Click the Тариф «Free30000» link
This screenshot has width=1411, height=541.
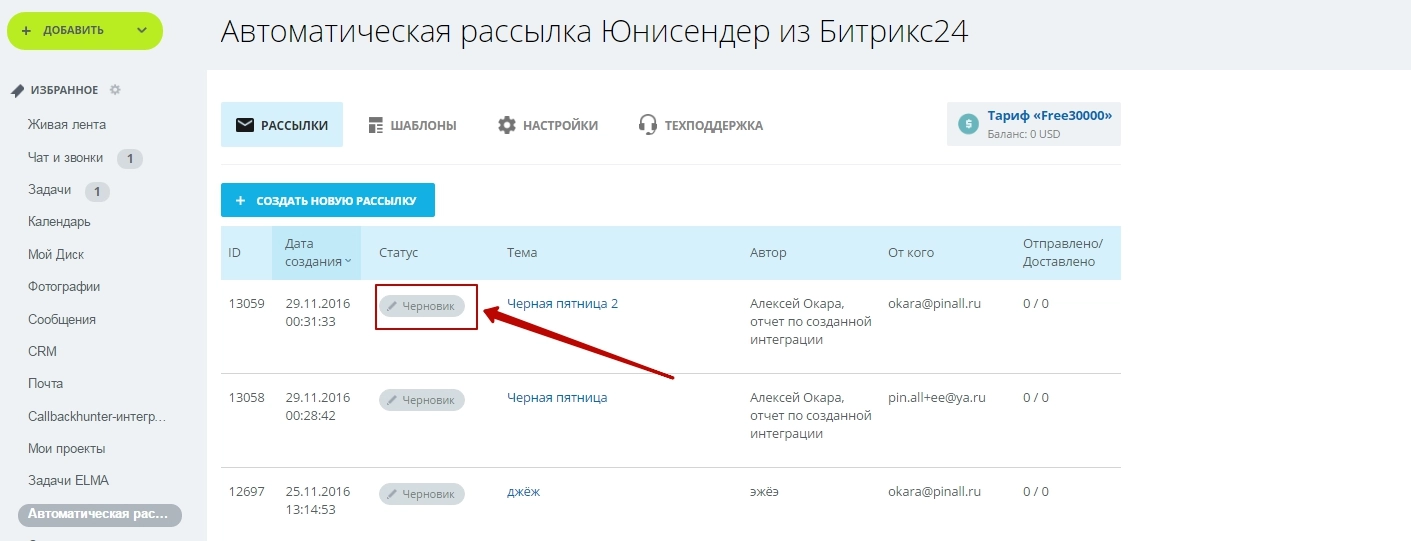[1049, 116]
